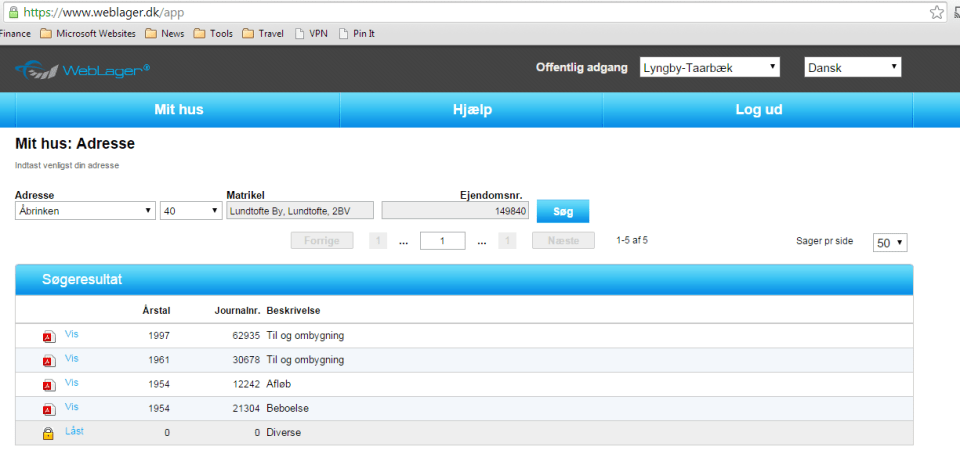The height and width of the screenshot is (472, 960).
Task: Click the Næste pagination button
Action: (563, 241)
